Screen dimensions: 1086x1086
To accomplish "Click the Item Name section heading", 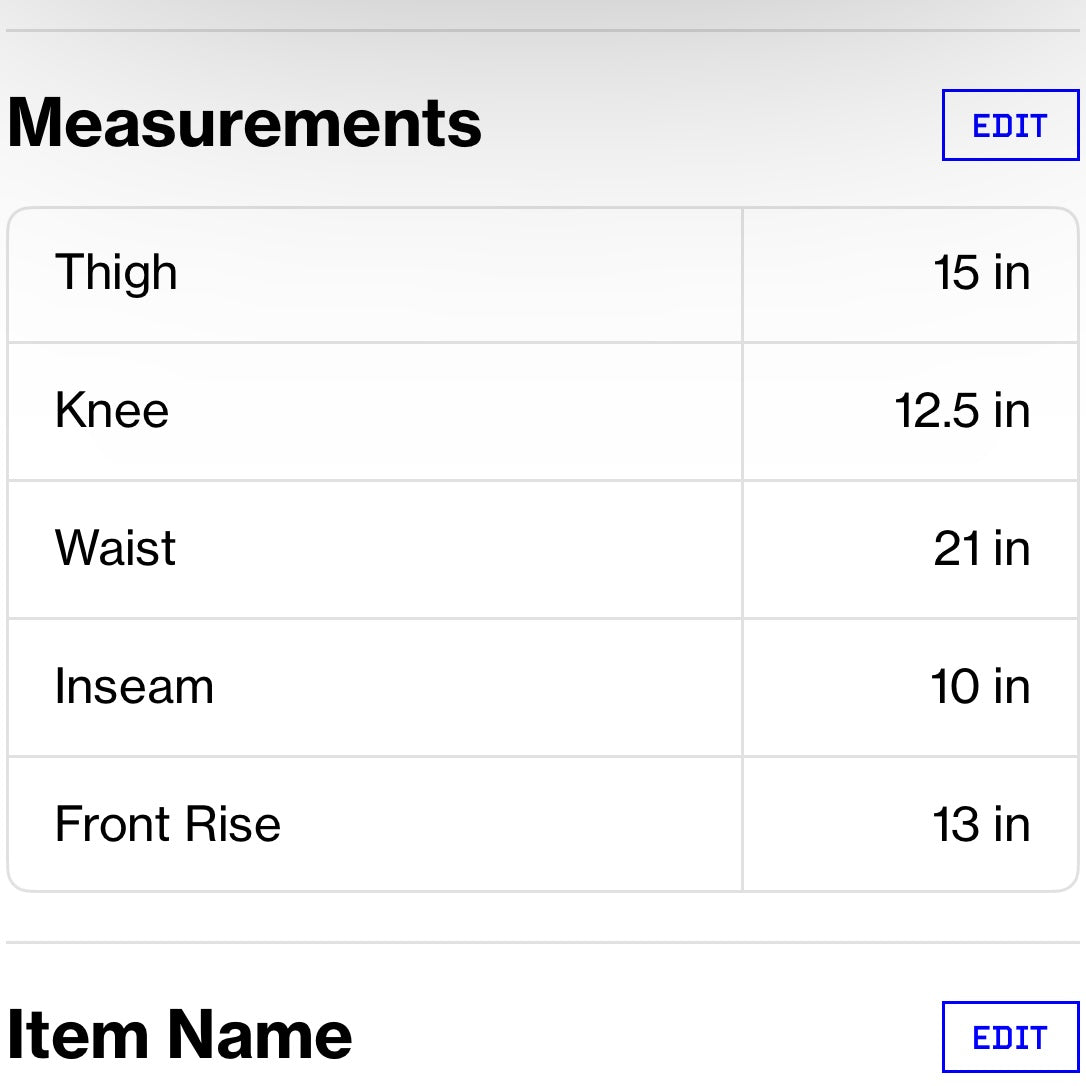I will (x=180, y=1035).
